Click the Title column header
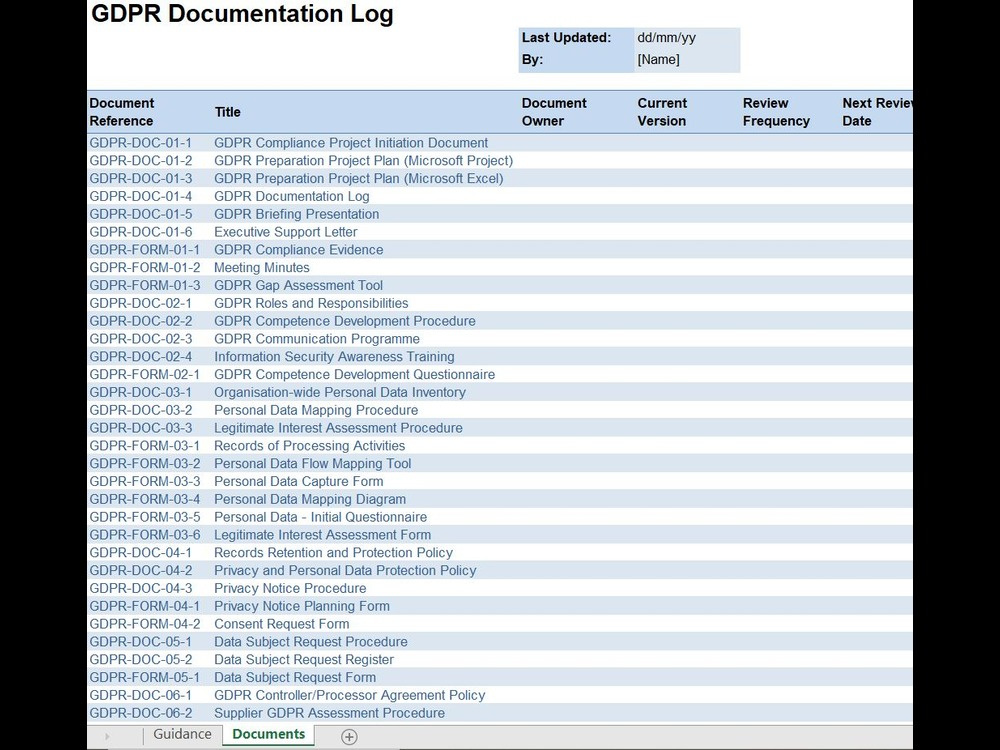 (227, 112)
